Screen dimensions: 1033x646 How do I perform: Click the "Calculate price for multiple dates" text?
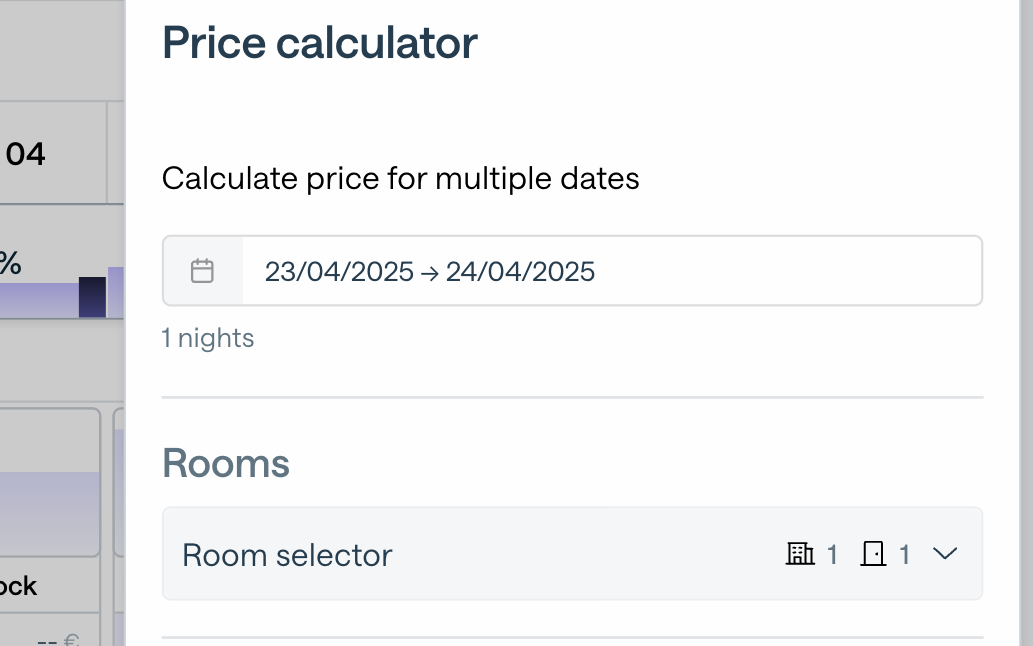[x=400, y=179]
